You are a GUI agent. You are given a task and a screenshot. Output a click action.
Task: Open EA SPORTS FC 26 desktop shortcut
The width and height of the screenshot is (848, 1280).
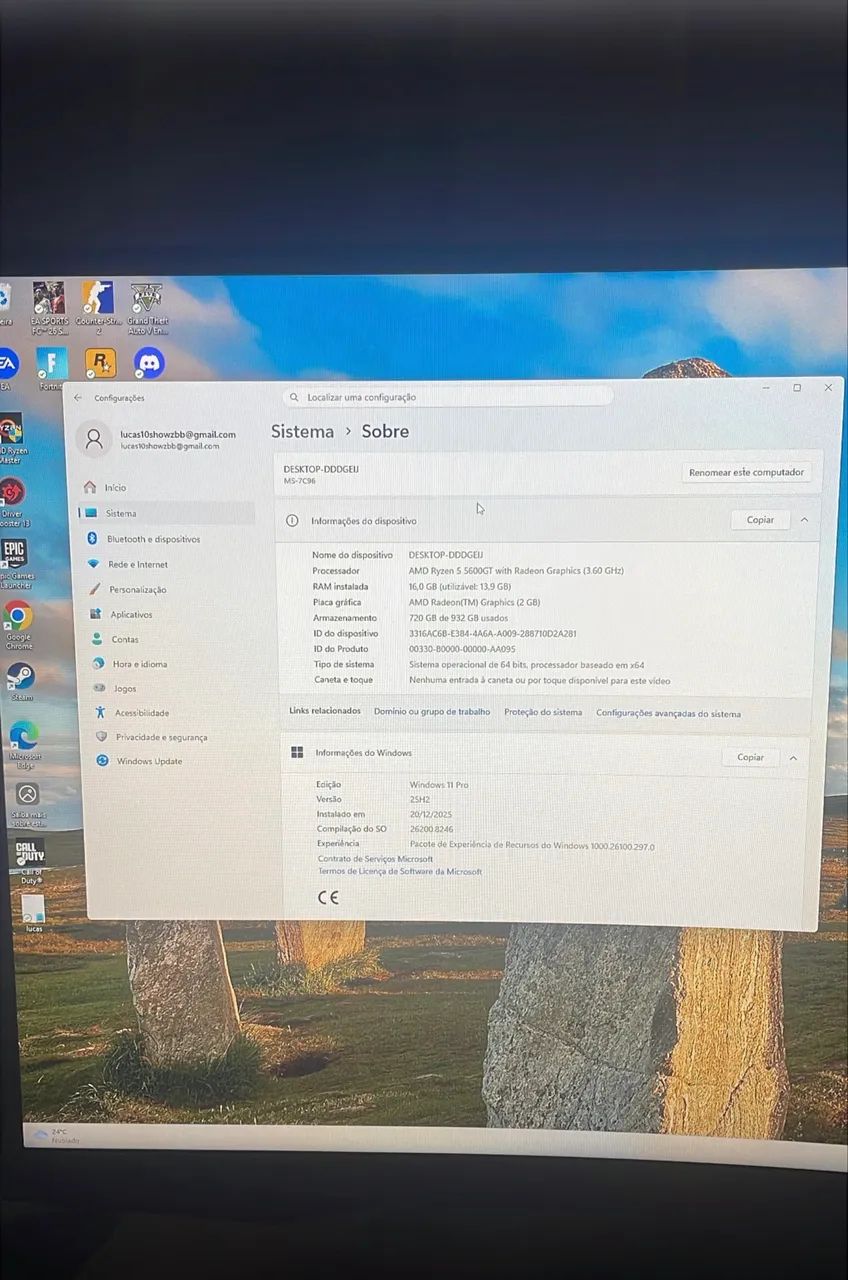point(49,306)
